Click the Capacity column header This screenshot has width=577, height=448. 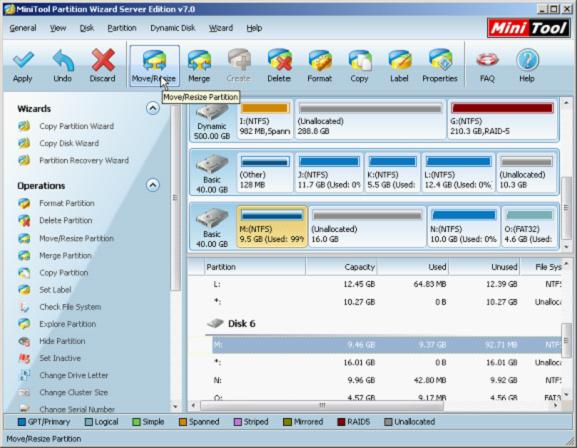pyautogui.click(x=341, y=267)
